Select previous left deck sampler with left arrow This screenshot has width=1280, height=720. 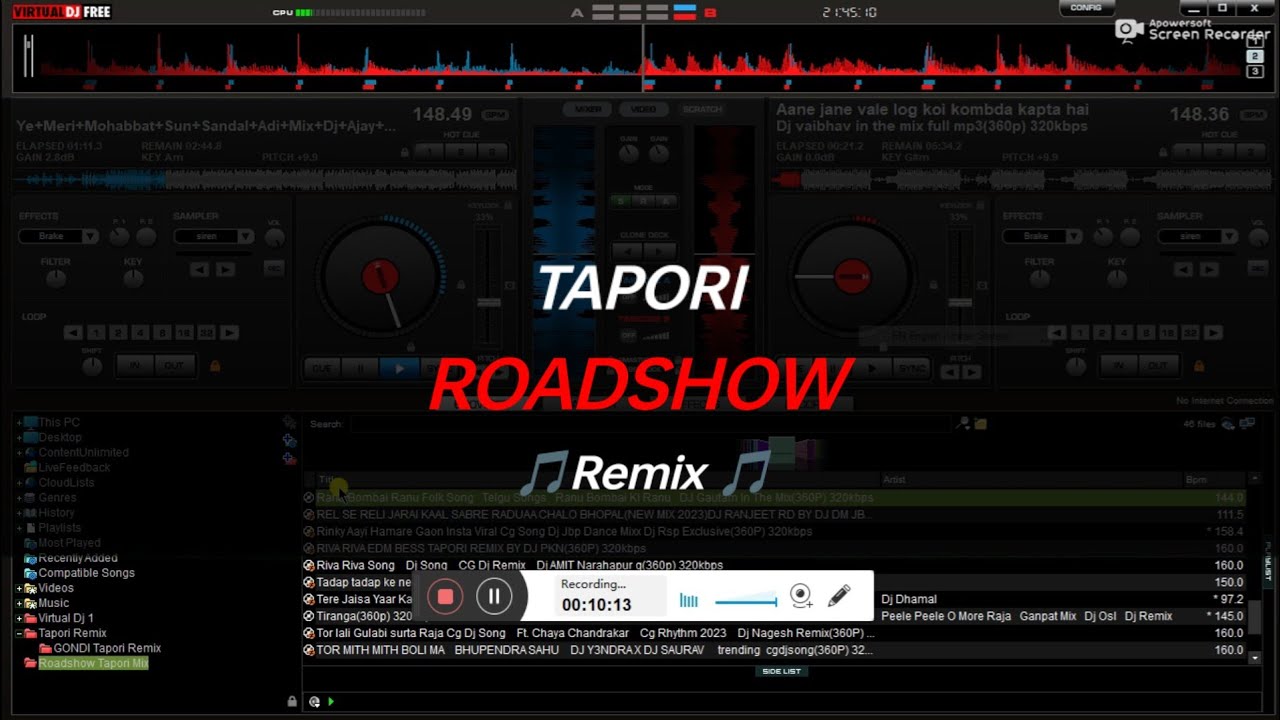coord(200,270)
